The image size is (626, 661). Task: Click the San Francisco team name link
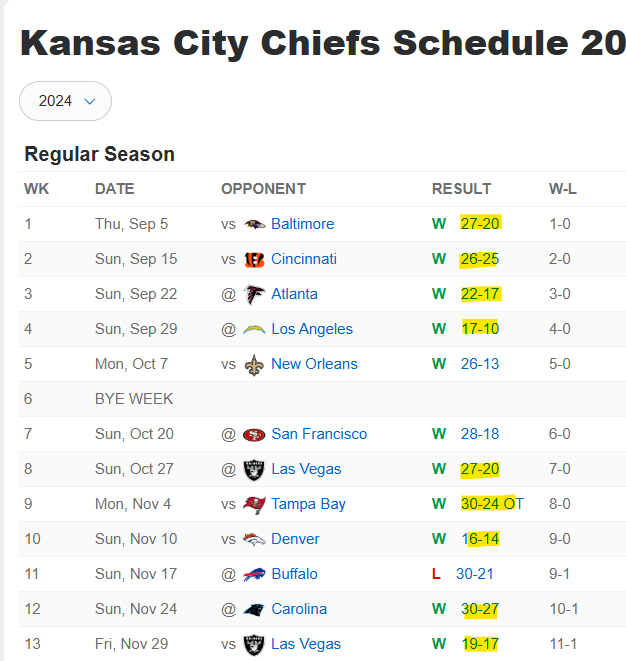319,434
